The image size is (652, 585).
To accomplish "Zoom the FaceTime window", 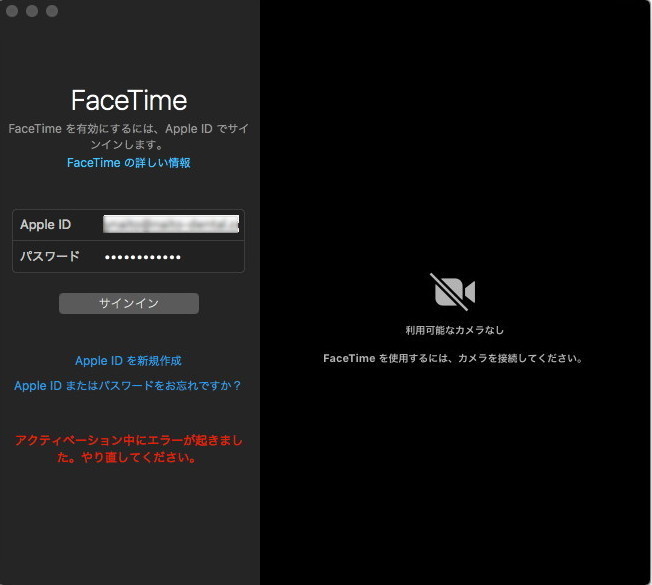I will (x=52, y=11).
